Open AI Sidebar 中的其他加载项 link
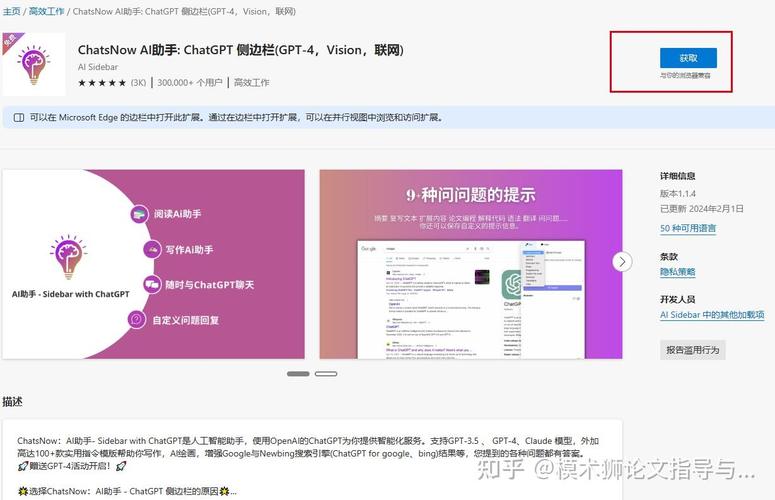Viewport: 775px width, 500px height. [x=712, y=315]
